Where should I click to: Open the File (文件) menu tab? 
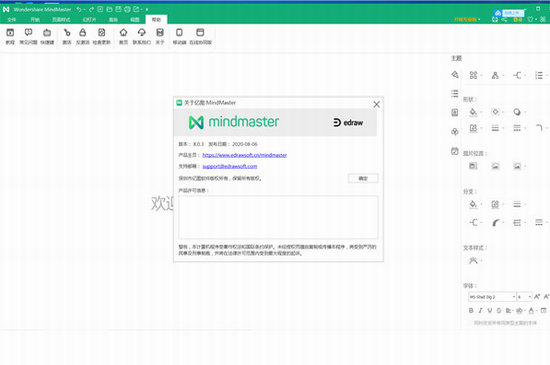12,20
